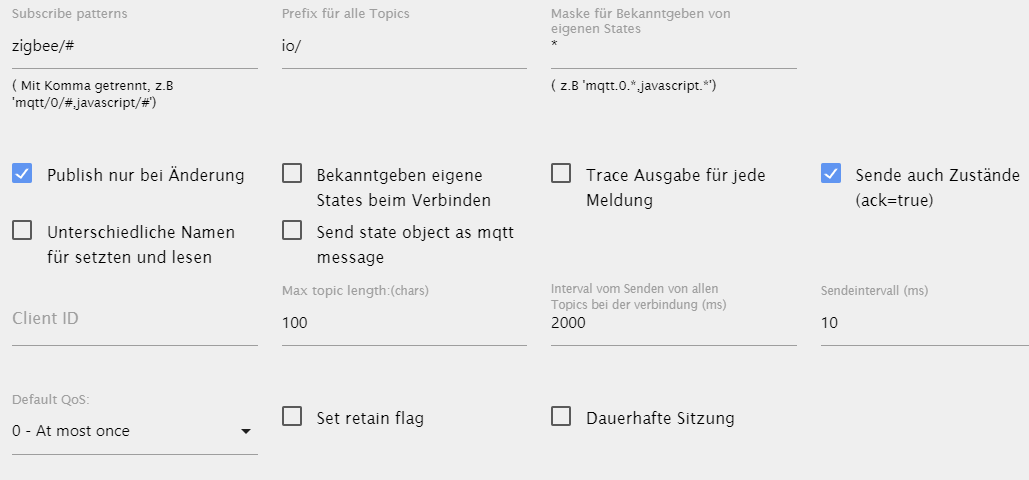Click the Subscribe patterns field with zigbee/#

click(135, 47)
